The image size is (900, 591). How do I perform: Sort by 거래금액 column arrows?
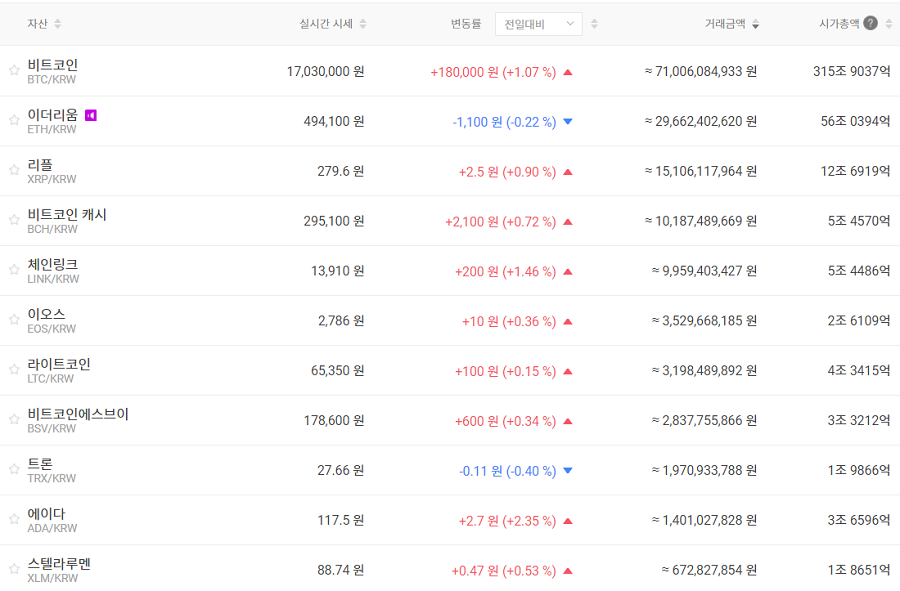pyautogui.click(x=755, y=24)
